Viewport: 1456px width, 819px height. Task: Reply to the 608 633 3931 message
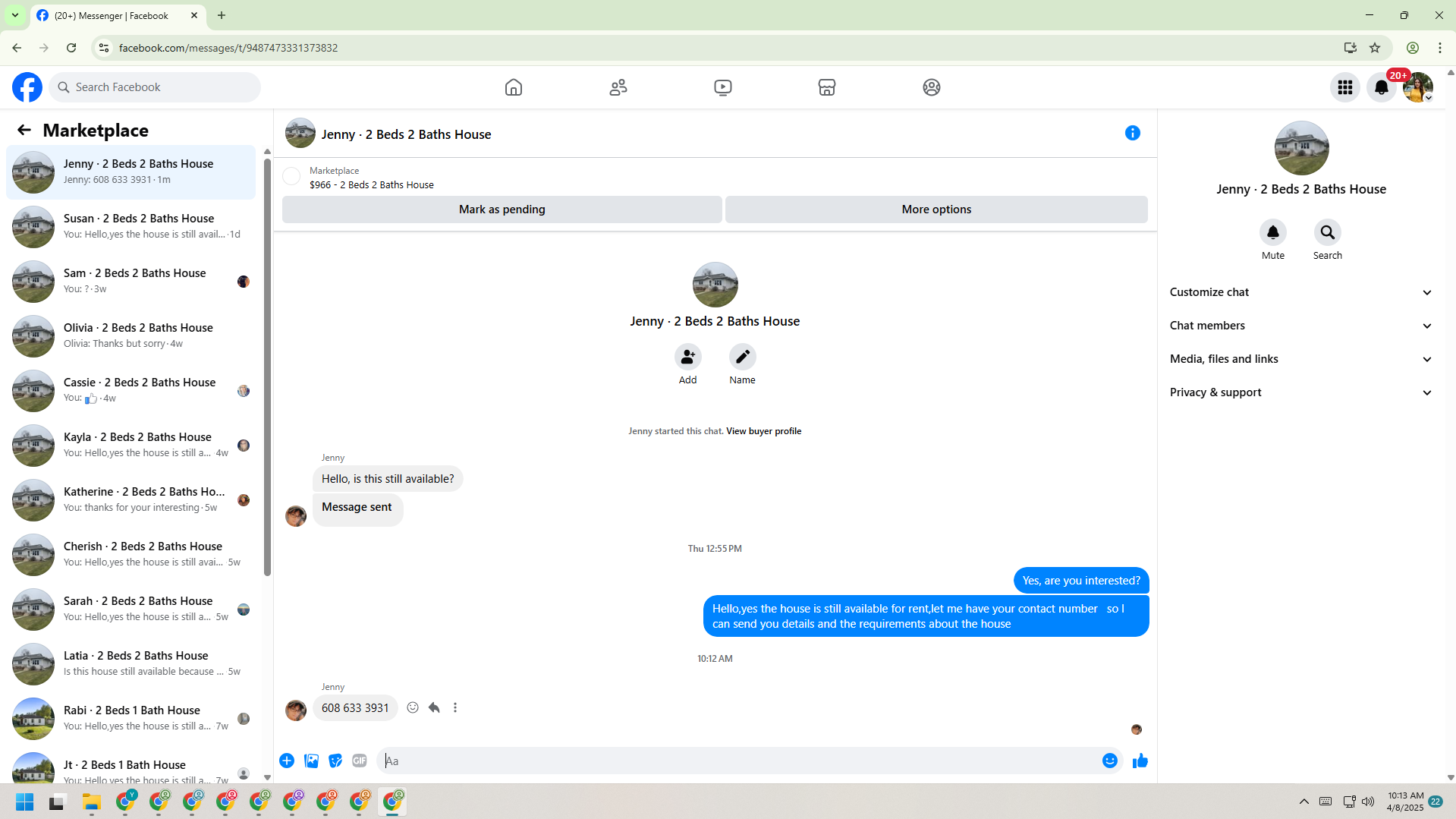click(434, 707)
